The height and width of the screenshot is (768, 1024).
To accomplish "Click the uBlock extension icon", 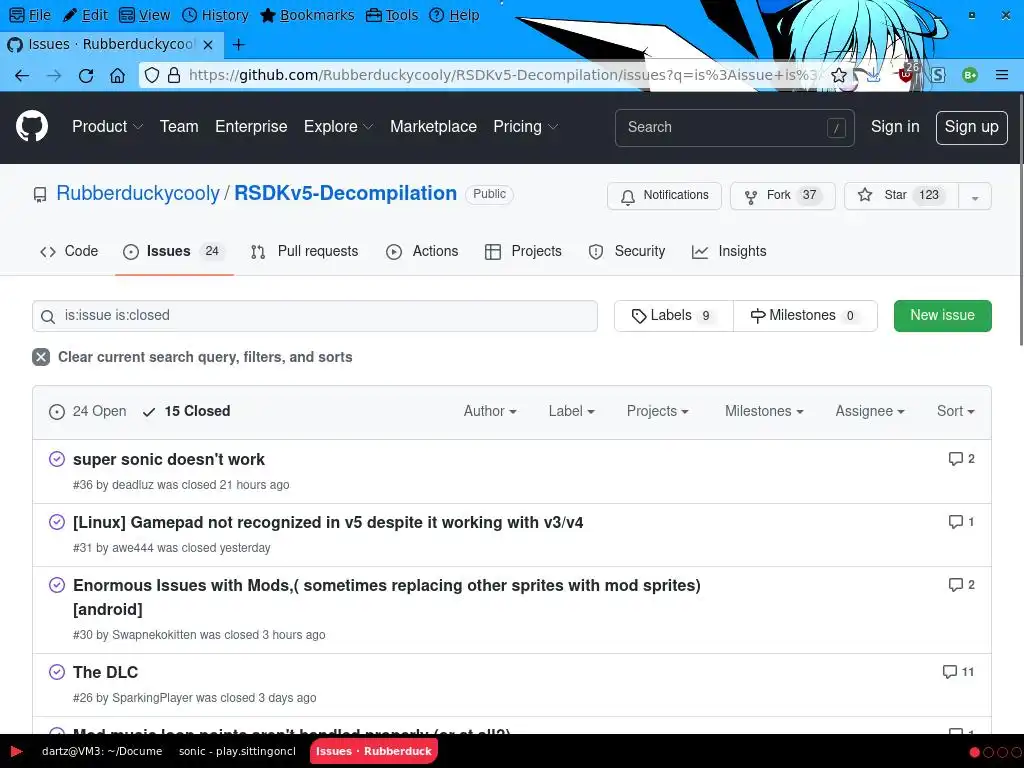I will coord(906,75).
